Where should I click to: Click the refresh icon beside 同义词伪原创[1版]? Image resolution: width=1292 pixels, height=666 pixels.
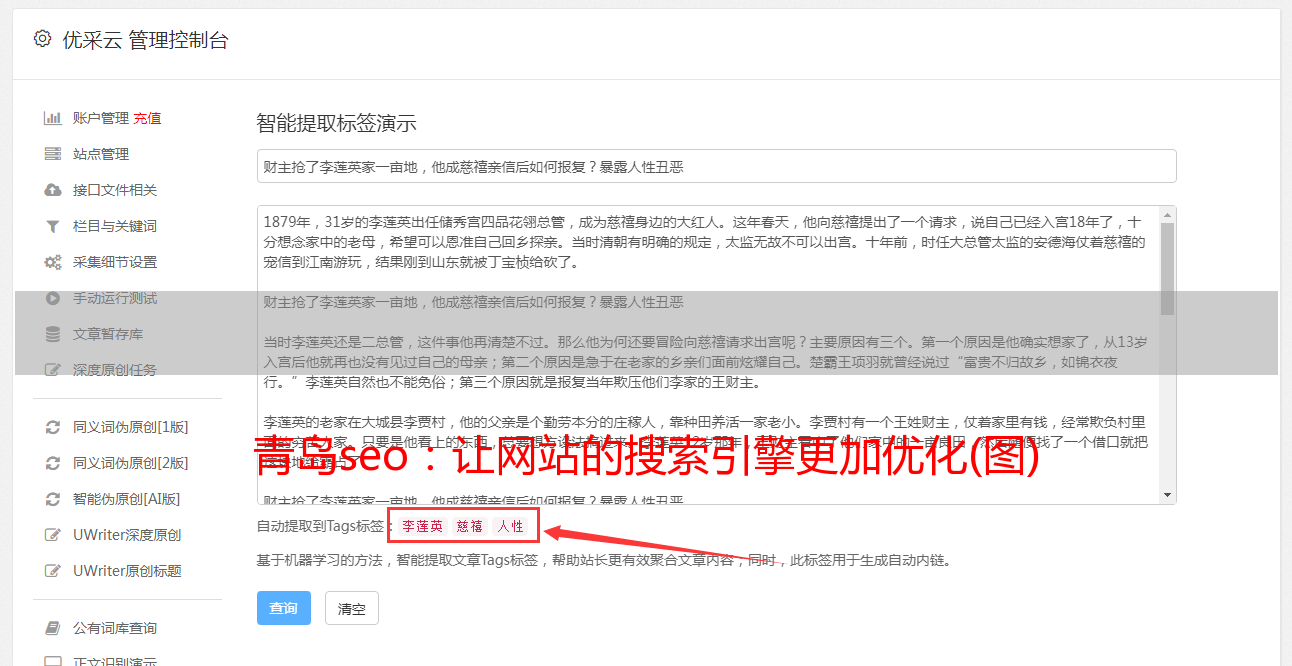tap(53, 427)
